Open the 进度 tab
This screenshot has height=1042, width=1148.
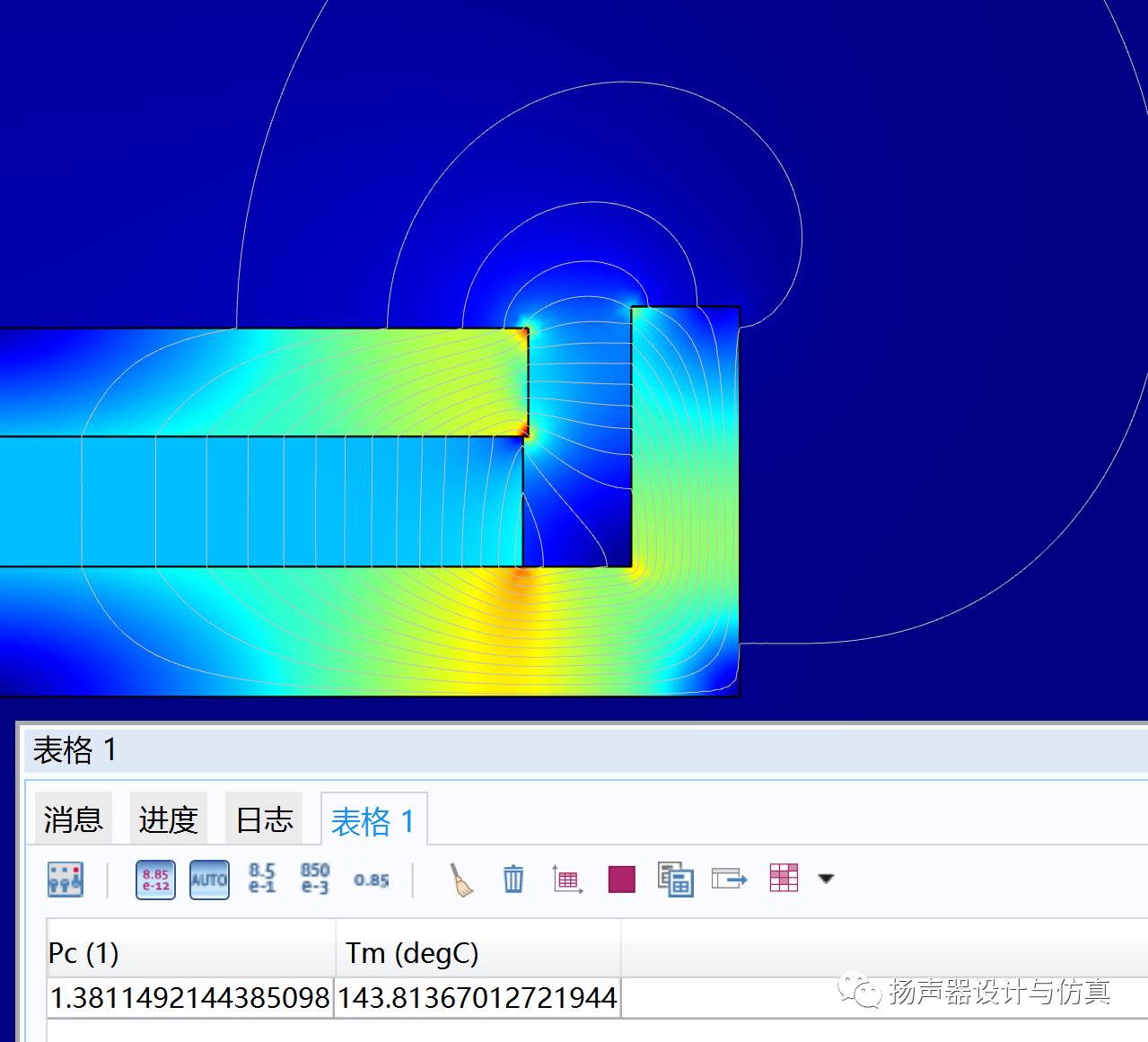(169, 819)
